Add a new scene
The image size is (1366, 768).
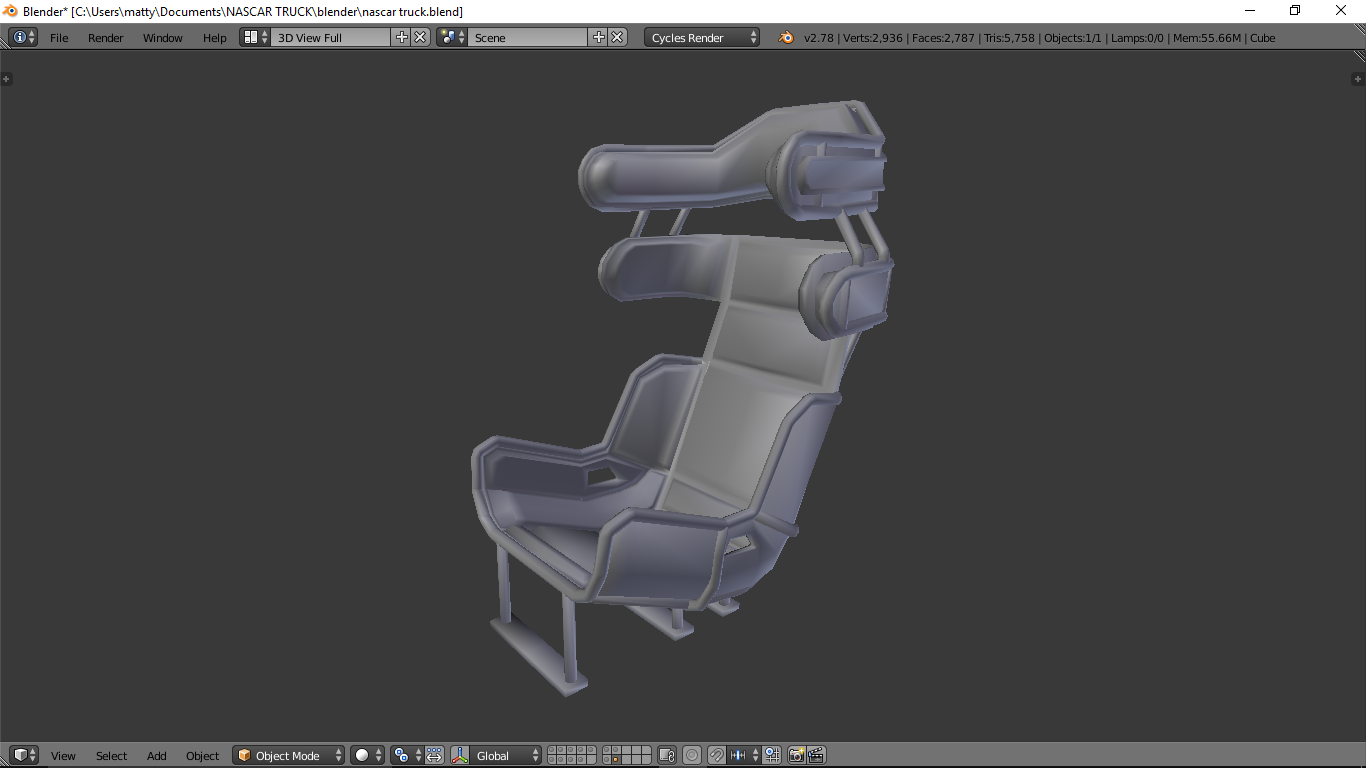[599, 37]
